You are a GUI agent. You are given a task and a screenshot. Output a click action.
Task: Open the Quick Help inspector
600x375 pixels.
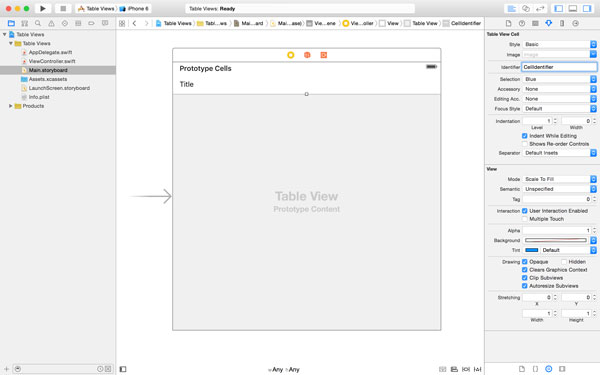point(522,23)
